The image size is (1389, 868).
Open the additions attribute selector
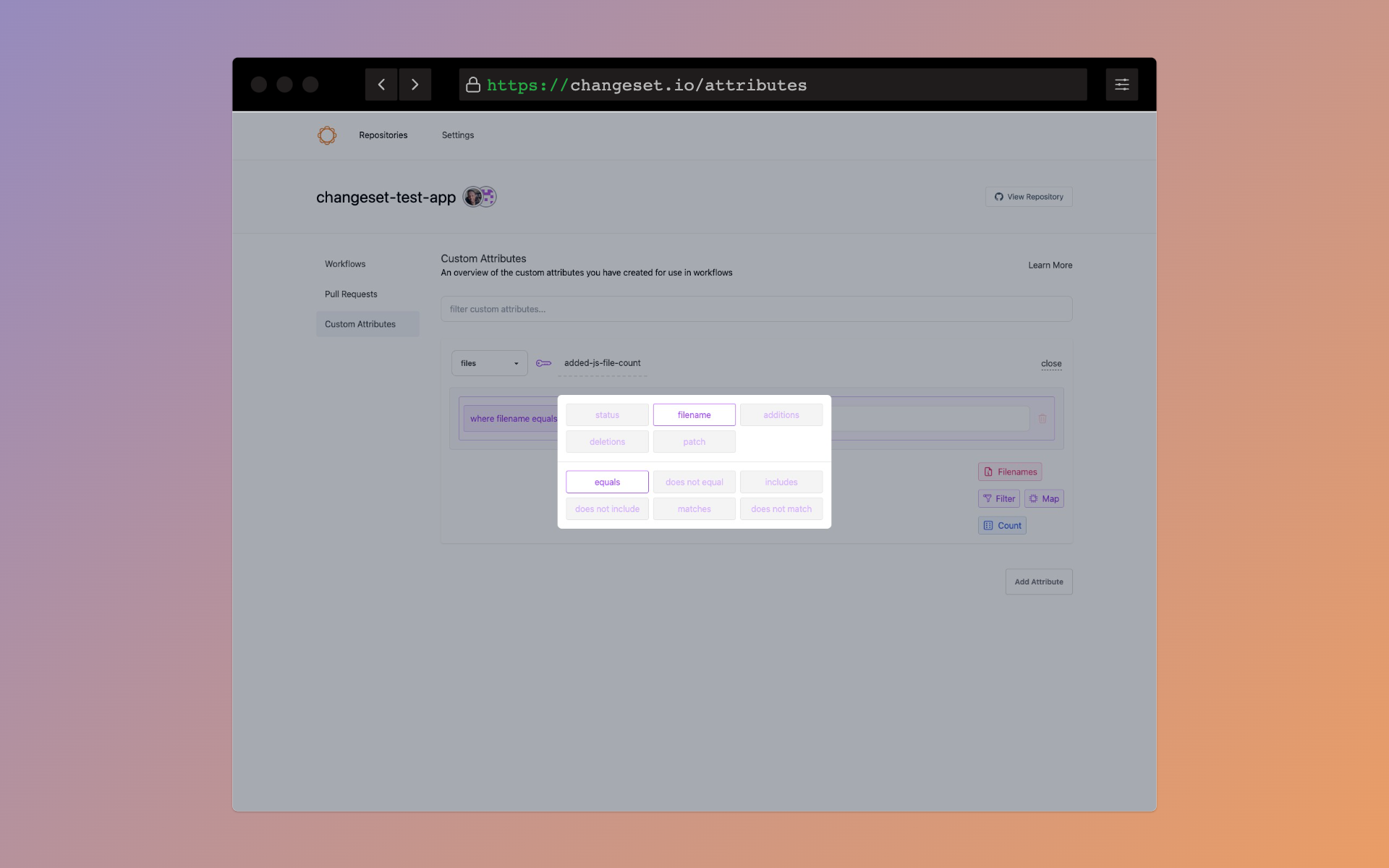click(x=781, y=414)
